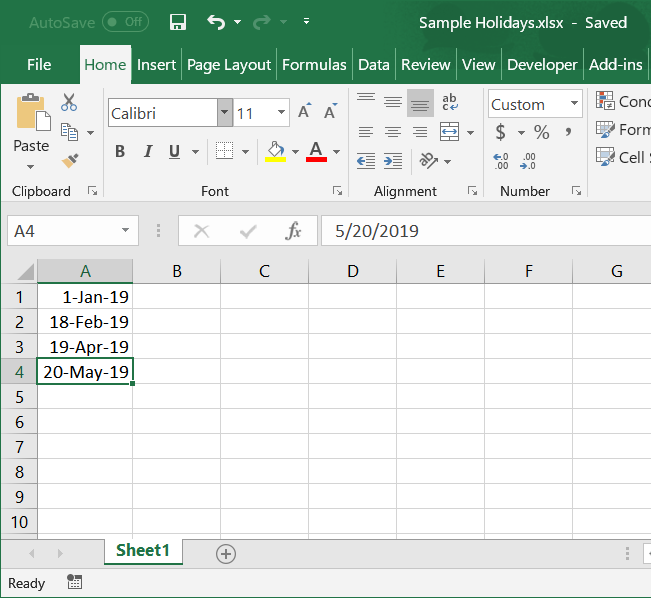Screen dimensions: 651x598
Task: Click the Insert Function fx icon
Action: tap(293, 231)
